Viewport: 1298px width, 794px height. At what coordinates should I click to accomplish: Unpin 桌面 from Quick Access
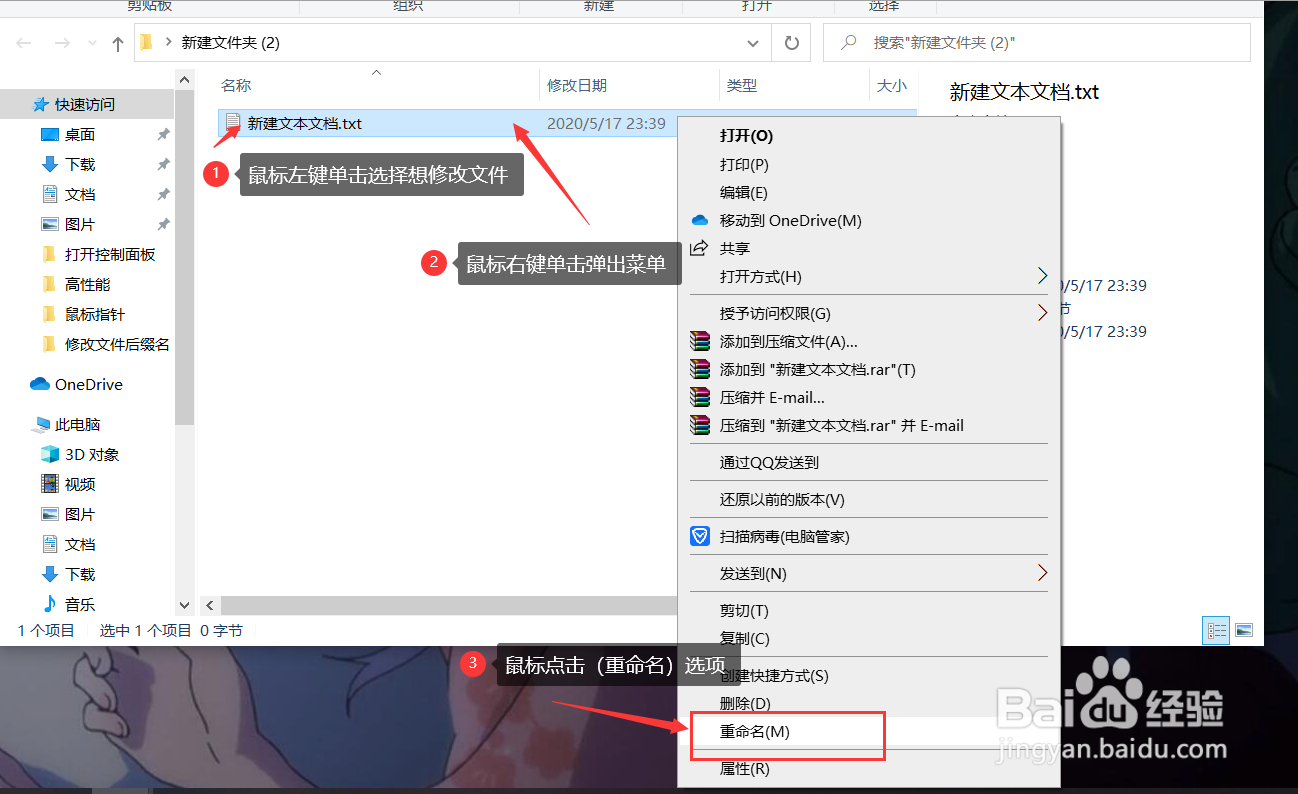click(164, 134)
